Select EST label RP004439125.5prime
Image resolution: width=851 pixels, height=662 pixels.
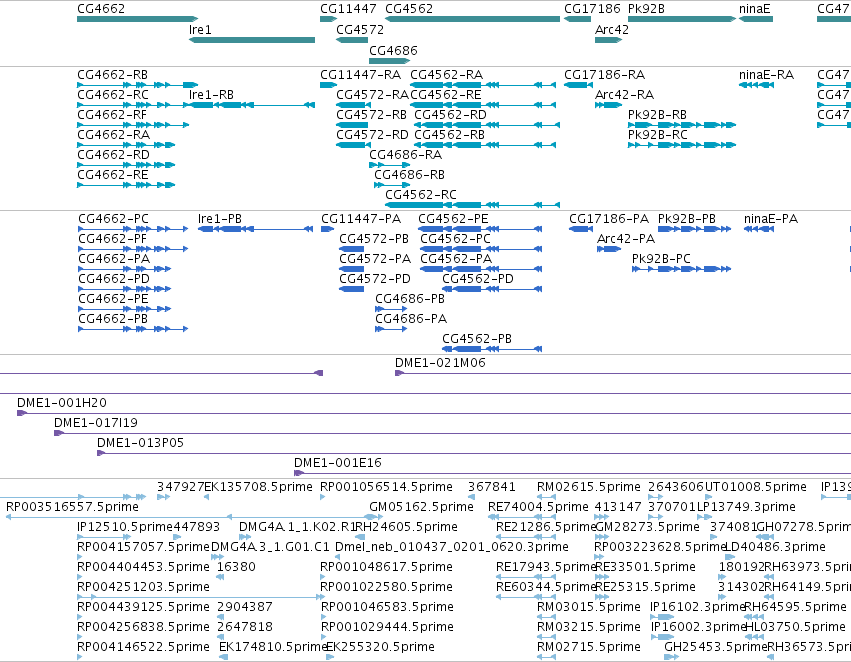[x=143, y=607]
